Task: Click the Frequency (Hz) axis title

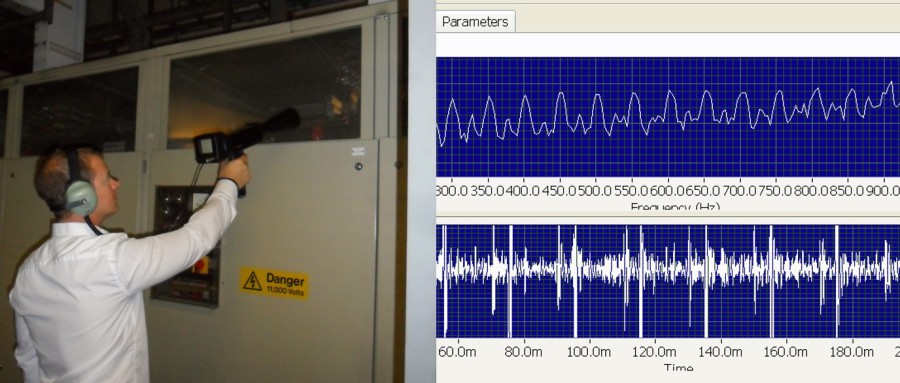Action: (x=675, y=206)
